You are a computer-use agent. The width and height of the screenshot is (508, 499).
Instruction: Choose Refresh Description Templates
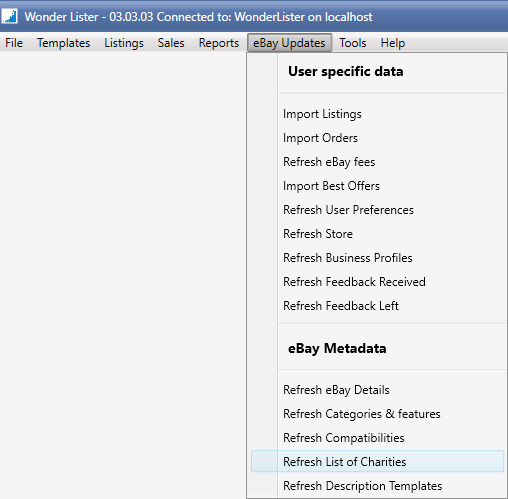point(377,486)
